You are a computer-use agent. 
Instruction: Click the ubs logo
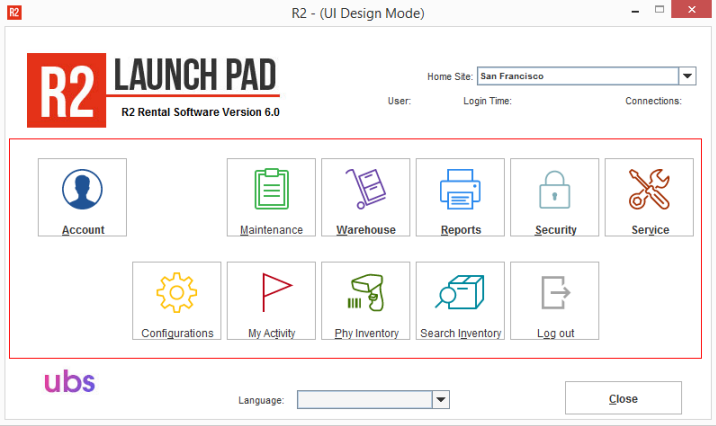coord(69,382)
